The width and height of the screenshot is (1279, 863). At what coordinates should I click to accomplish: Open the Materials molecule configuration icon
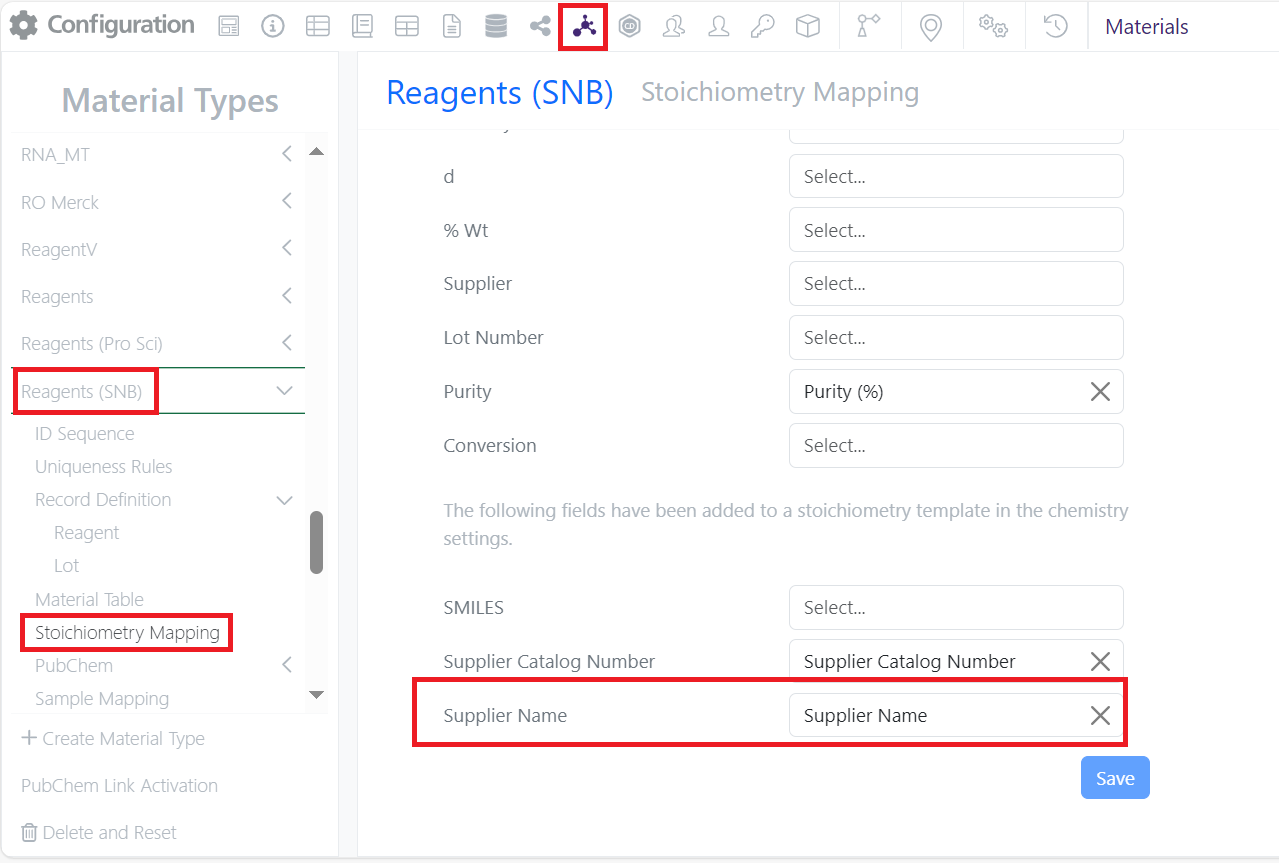click(x=583, y=25)
